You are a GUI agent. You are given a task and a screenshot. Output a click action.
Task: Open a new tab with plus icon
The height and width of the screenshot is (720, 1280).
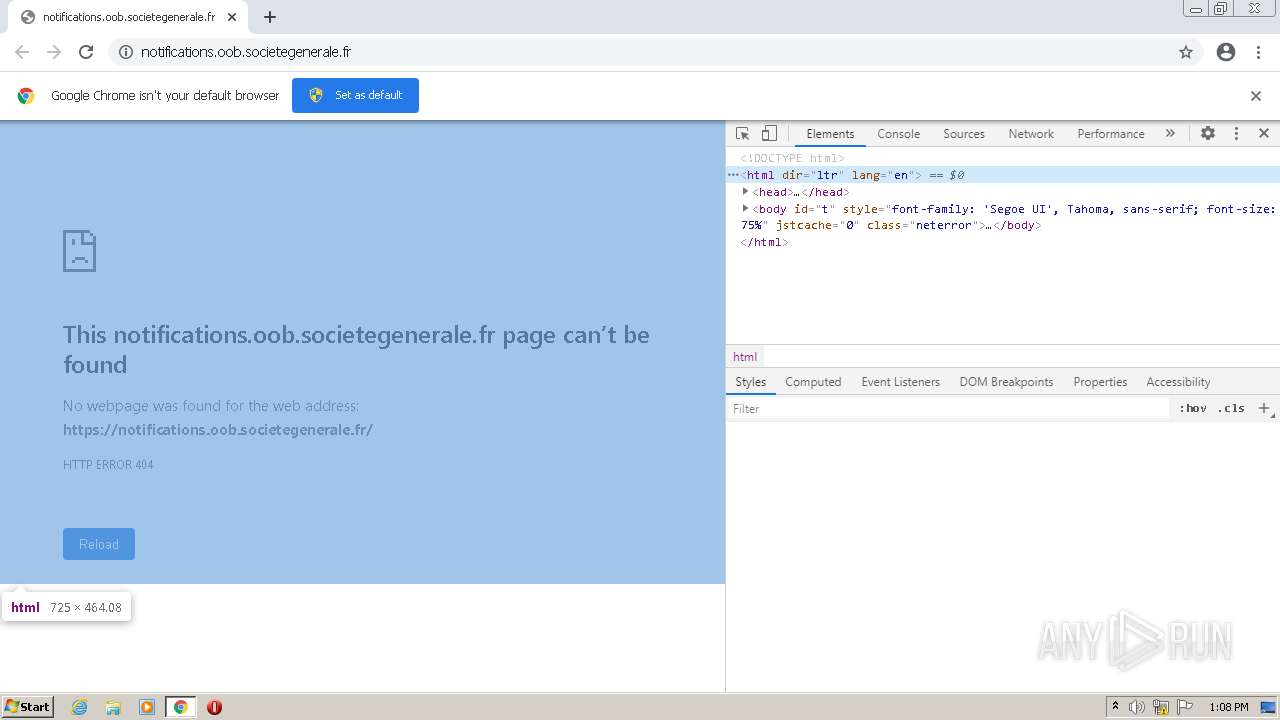[x=270, y=17]
